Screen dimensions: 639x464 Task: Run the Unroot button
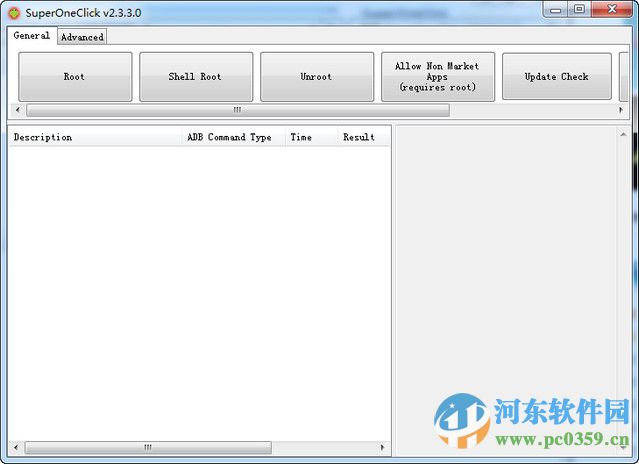tap(317, 77)
